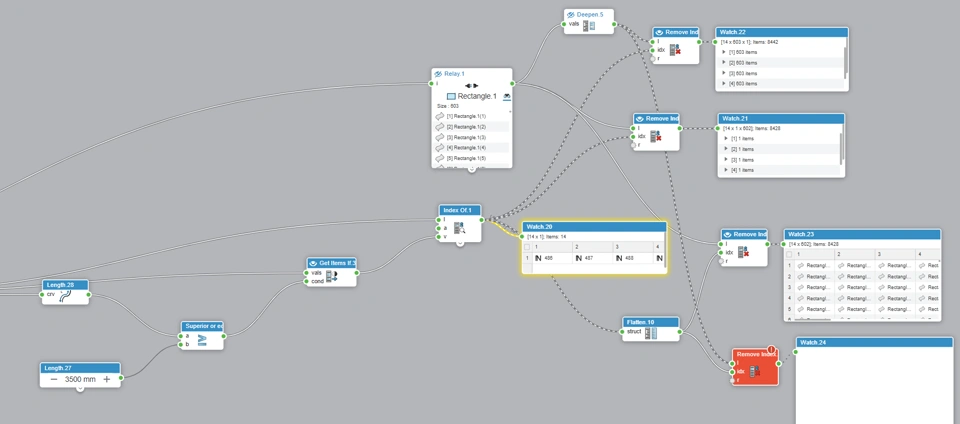The width and height of the screenshot is (960, 424).
Task: Select the Watch.22 title bar
Action: (782, 32)
